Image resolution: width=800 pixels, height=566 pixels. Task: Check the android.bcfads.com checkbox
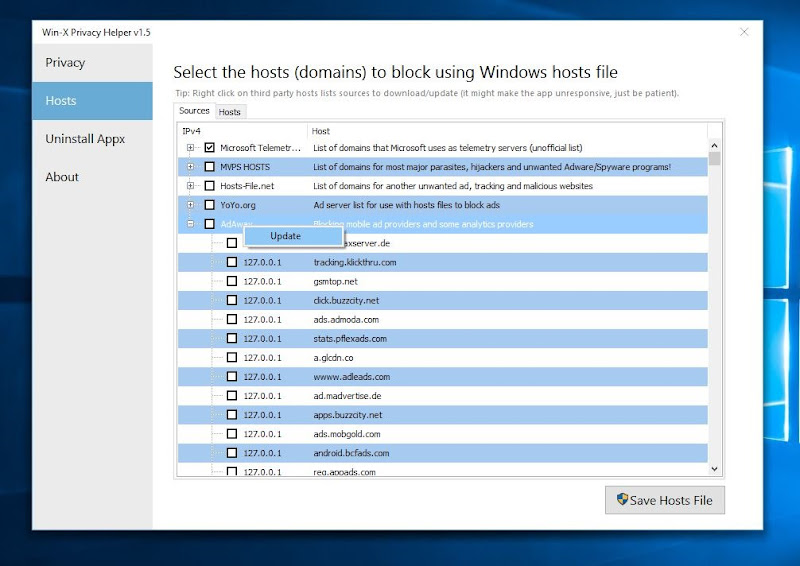coord(232,453)
